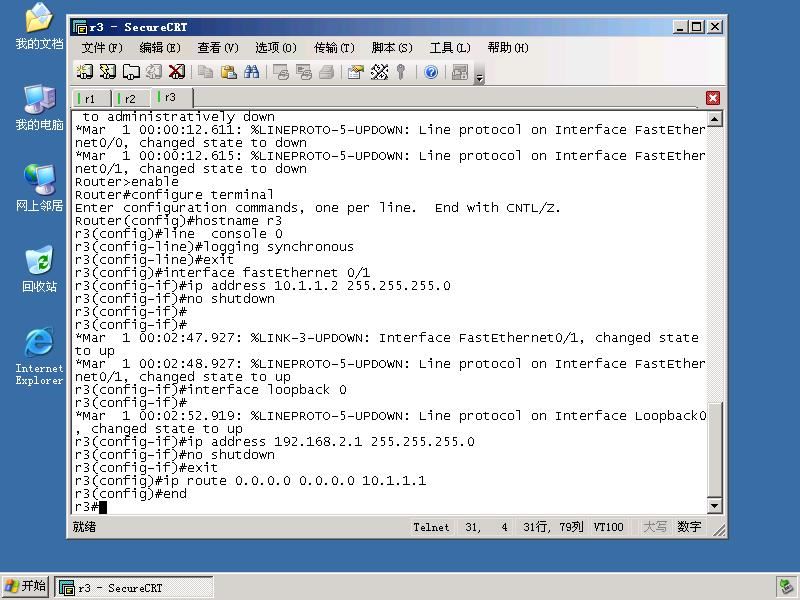The height and width of the screenshot is (600, 800).
Task: Click the key-shaped public key icon
Action: click(401, 72)
